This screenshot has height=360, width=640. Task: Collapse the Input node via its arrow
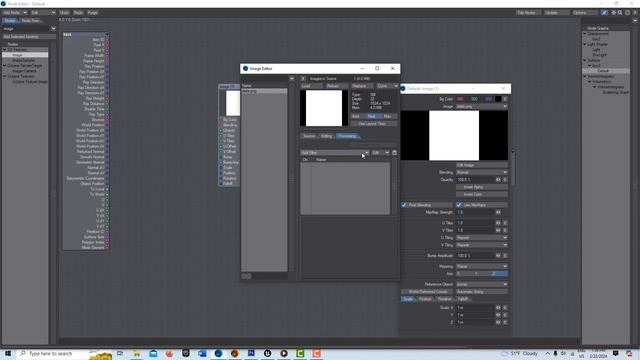[x=107, y=35]
